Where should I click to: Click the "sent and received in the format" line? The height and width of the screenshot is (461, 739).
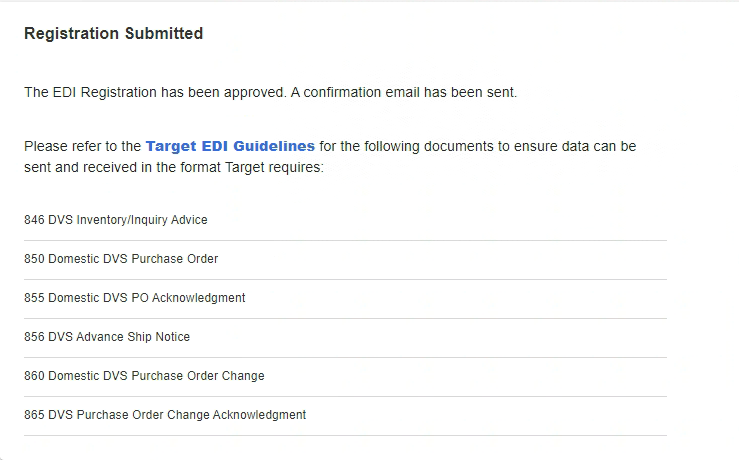pyautogui.click(x=120, y=168)
